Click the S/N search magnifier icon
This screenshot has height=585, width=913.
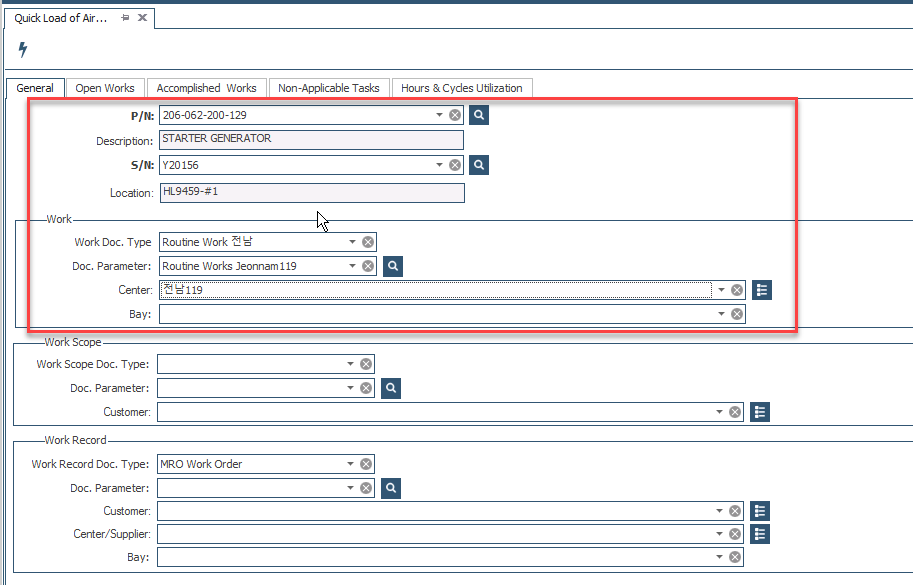(x=479, y=165)
